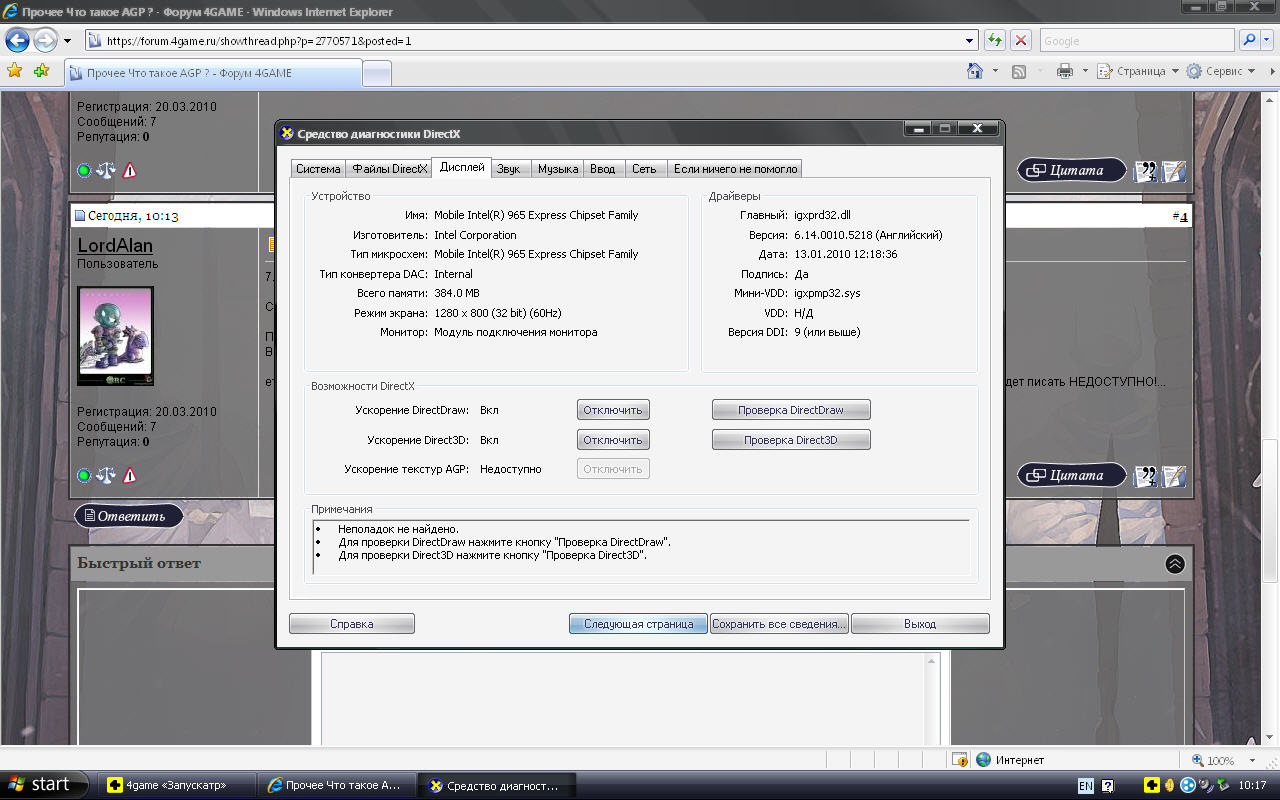Open the Сервис menu

(1220, 71)
